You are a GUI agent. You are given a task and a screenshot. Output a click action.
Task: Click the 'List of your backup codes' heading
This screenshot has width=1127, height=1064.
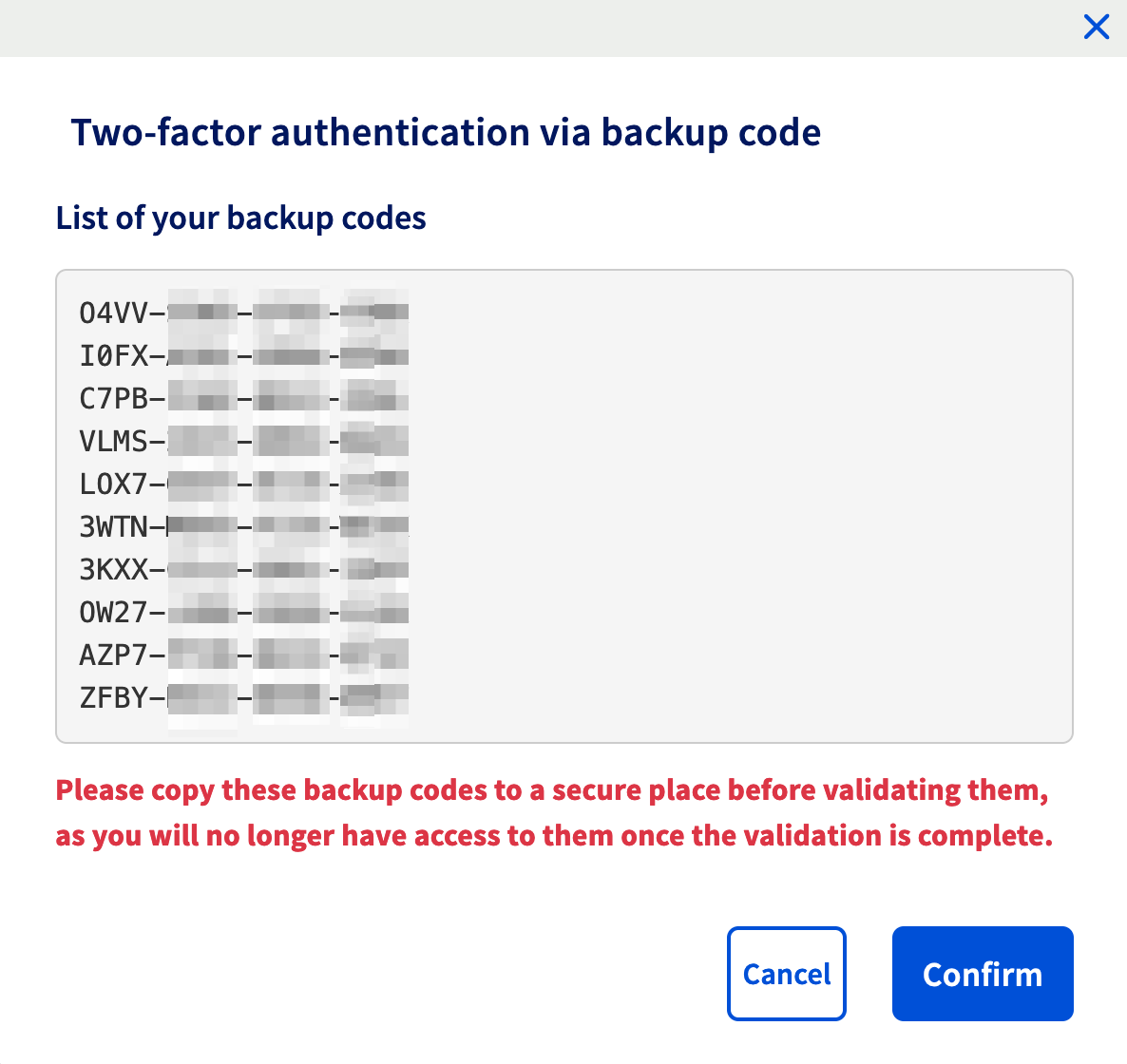[241, 218]
